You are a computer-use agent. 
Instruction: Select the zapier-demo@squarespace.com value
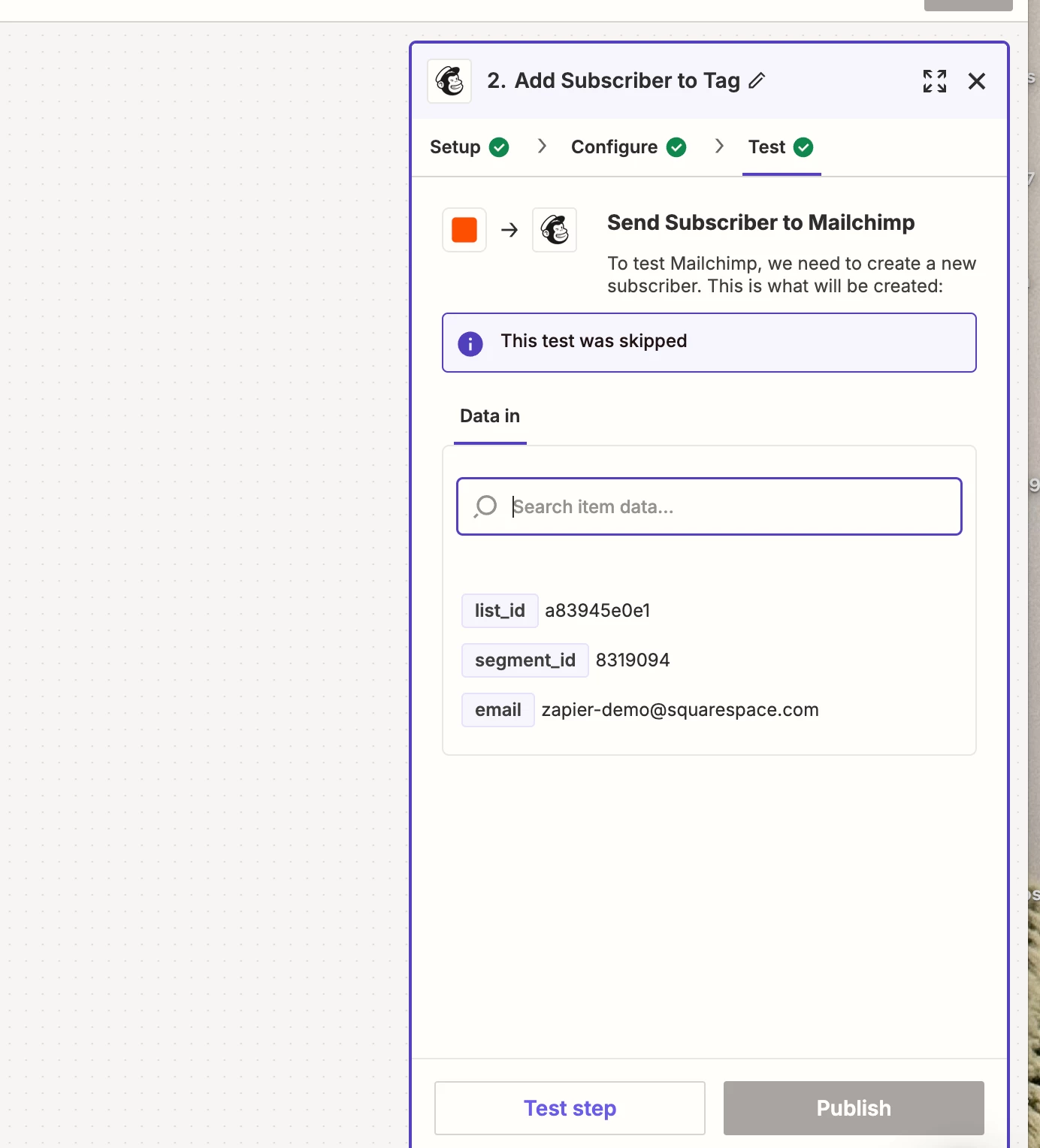(x=680, y=710)
